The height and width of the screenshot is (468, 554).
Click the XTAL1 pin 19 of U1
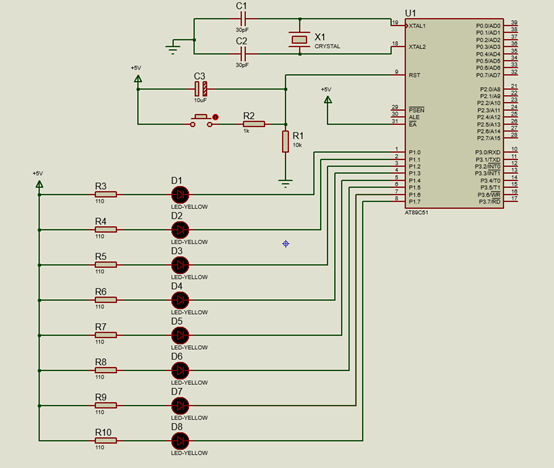point(398,25)
